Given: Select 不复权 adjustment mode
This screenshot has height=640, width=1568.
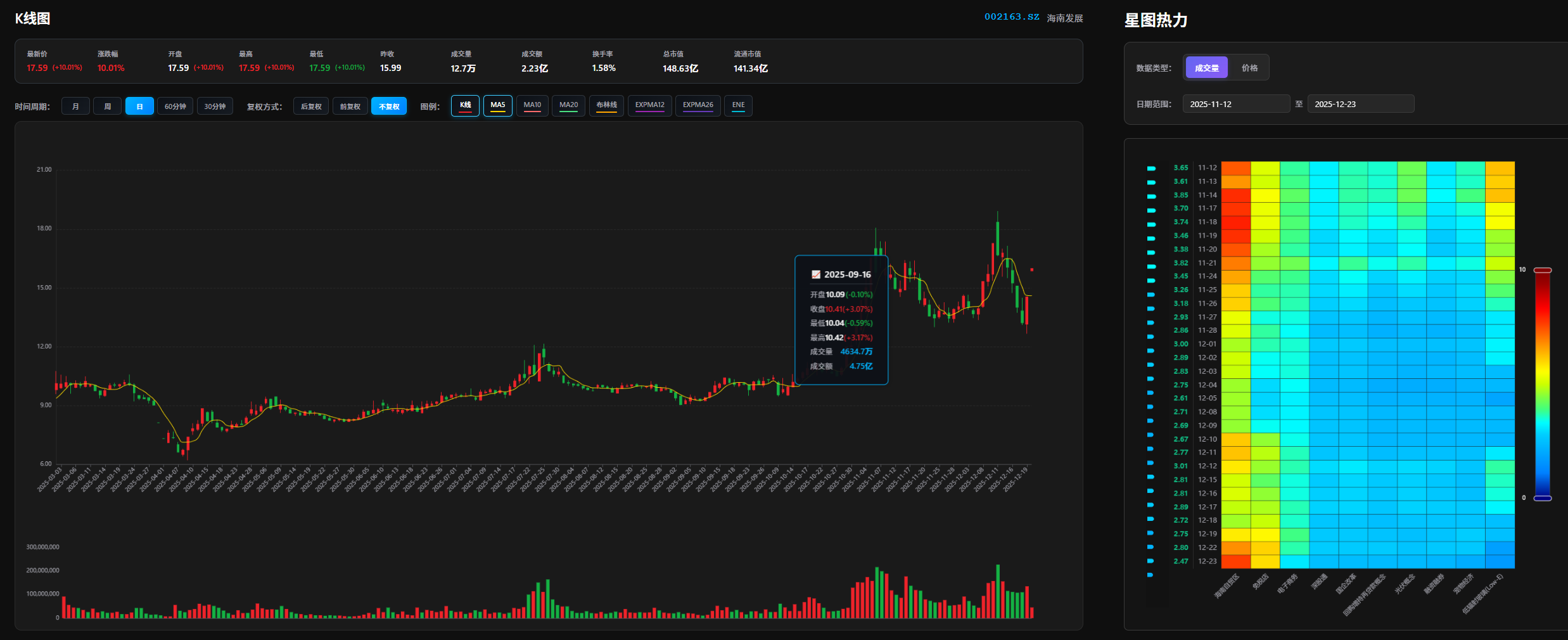Looking at the screenshot, I should coord(389,106).
